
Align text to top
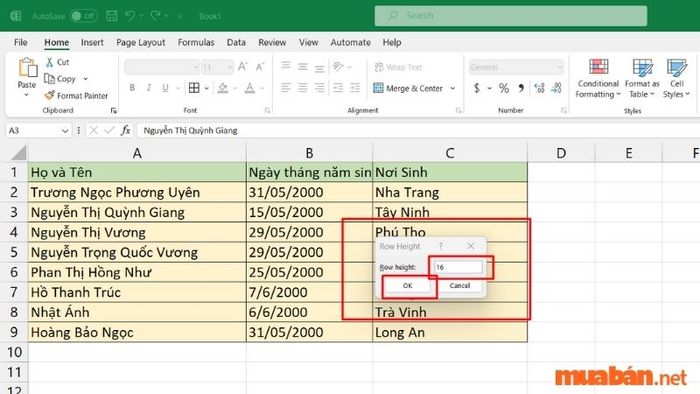coord(286,66)
